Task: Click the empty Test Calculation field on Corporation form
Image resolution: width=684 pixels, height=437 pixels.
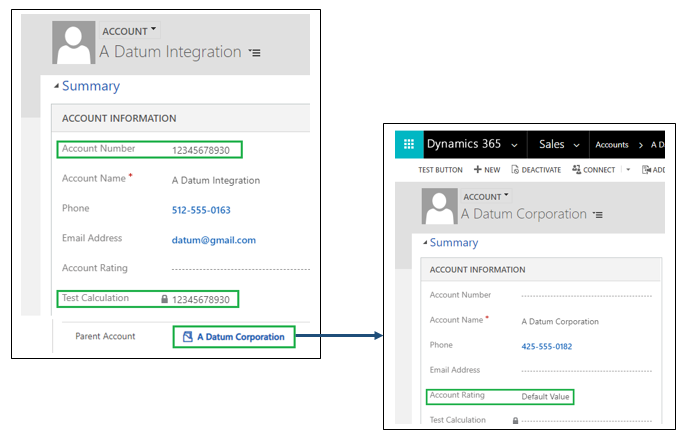Action: pyautogui.click(x=586, y=421)
